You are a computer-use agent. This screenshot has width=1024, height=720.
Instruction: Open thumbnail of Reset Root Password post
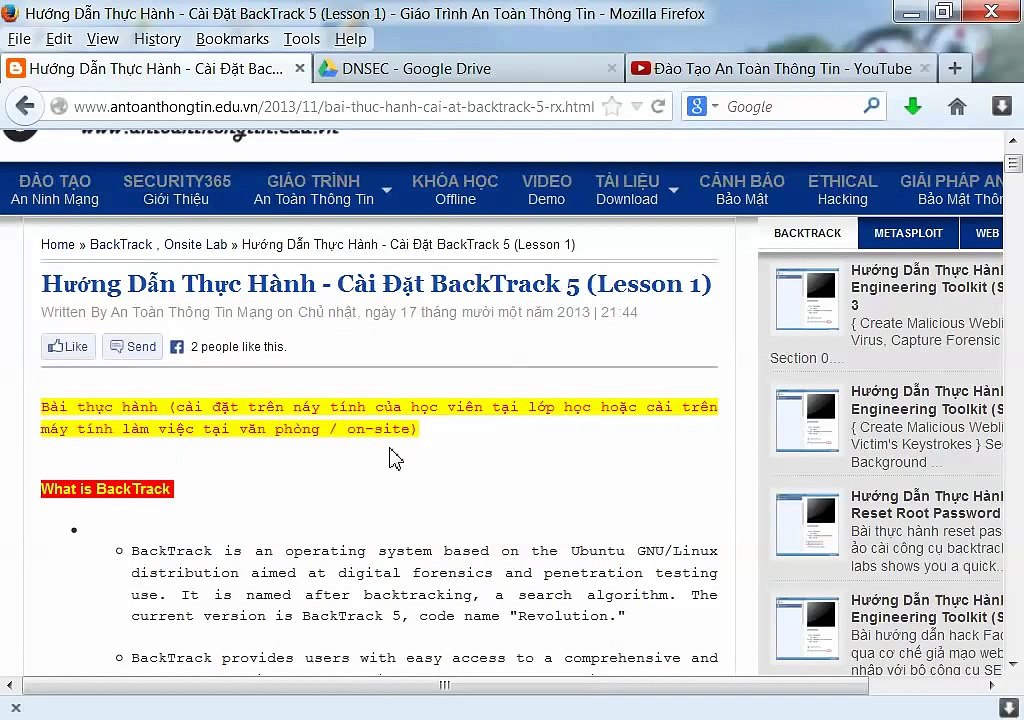click(807, 524)
